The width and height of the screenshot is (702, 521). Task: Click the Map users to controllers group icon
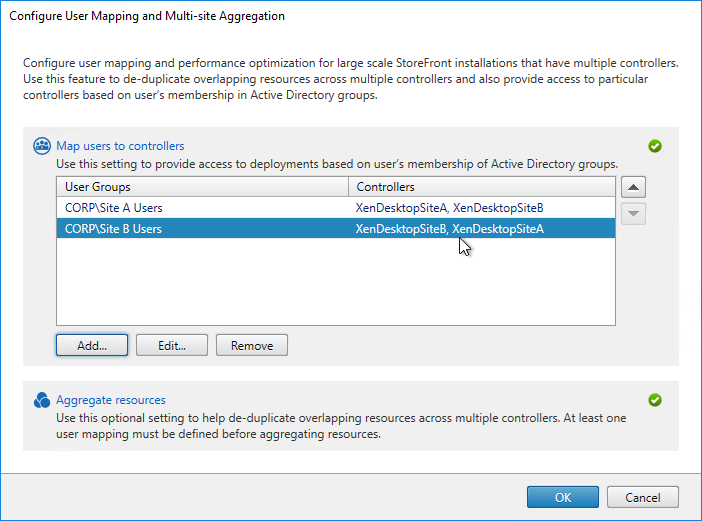click(42, 146)
